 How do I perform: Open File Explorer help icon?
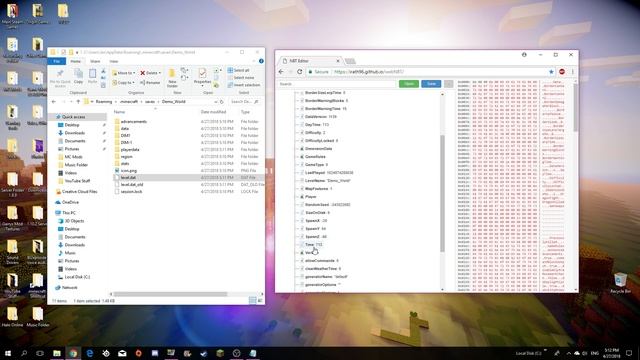(261, 61)
